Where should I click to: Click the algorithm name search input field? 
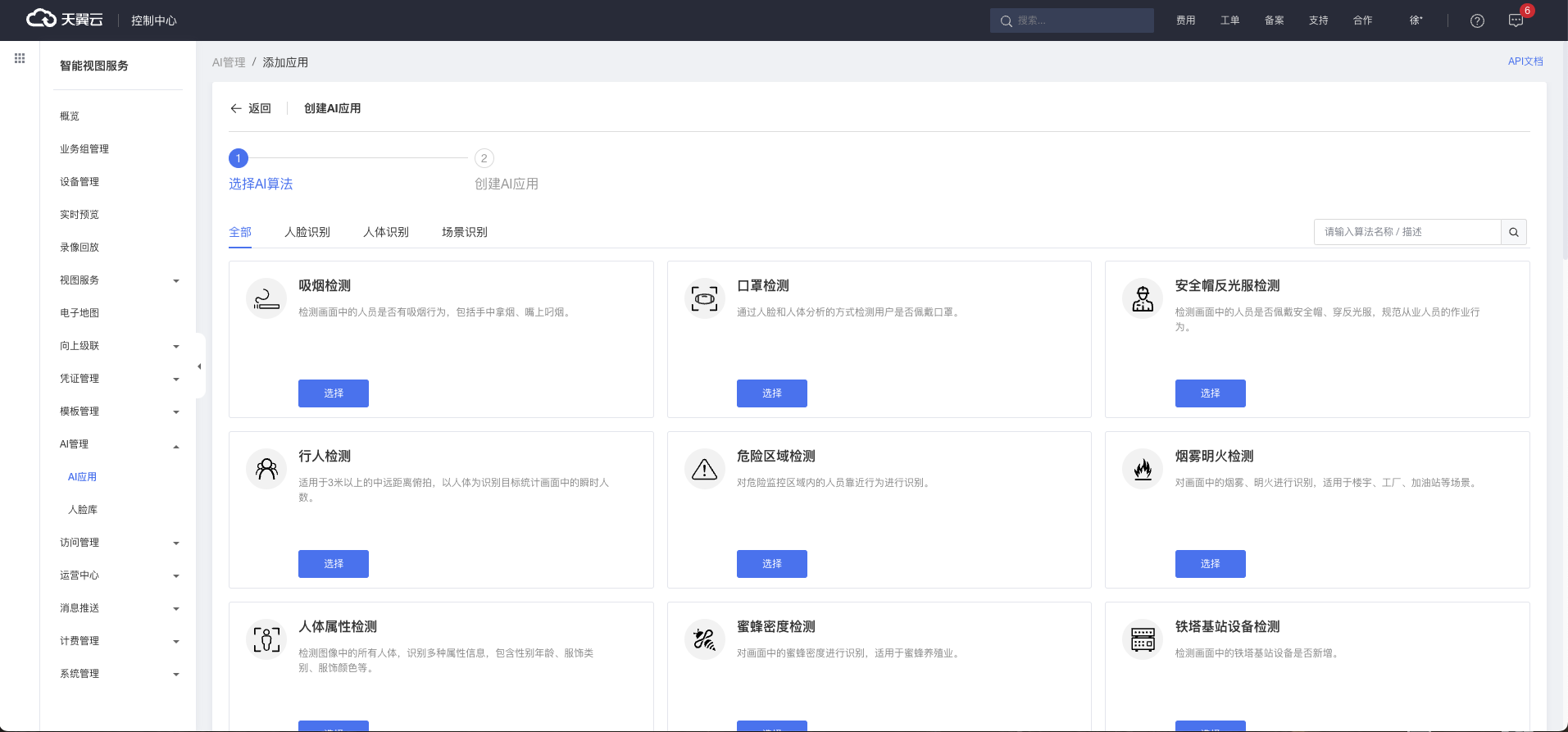click(x=1407, y=232)
